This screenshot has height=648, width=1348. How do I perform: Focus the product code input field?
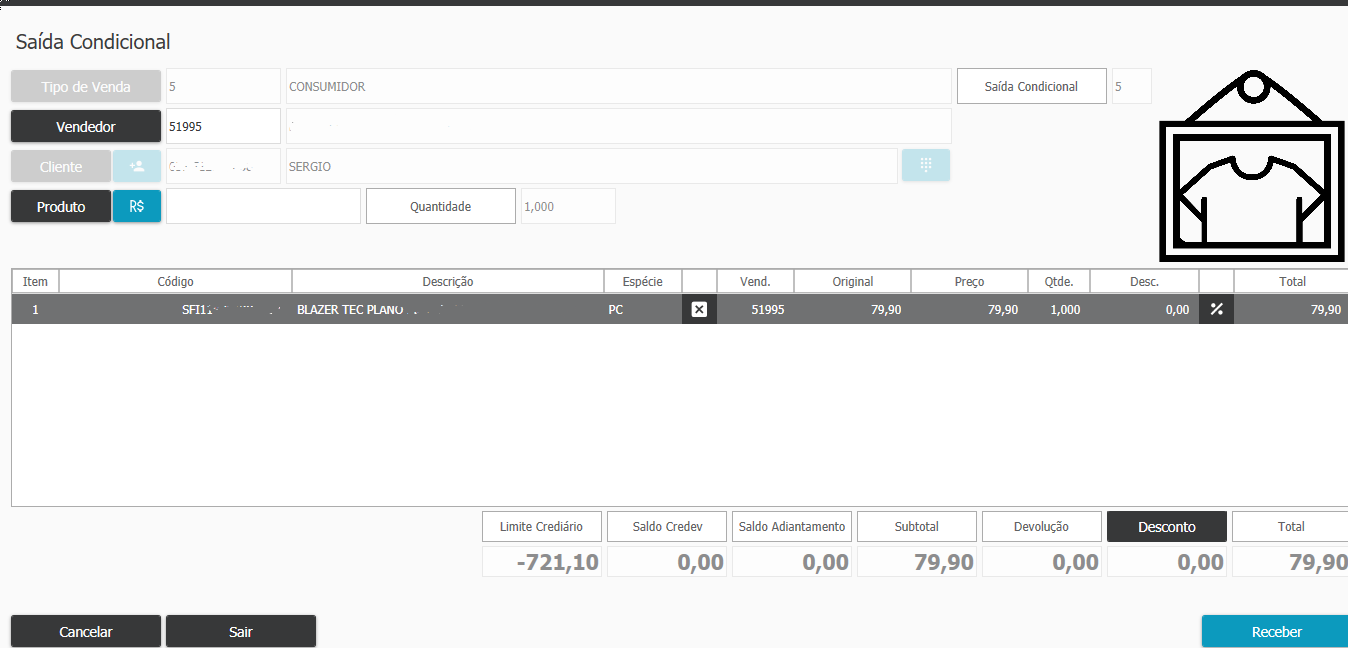(x=263, y=206)
